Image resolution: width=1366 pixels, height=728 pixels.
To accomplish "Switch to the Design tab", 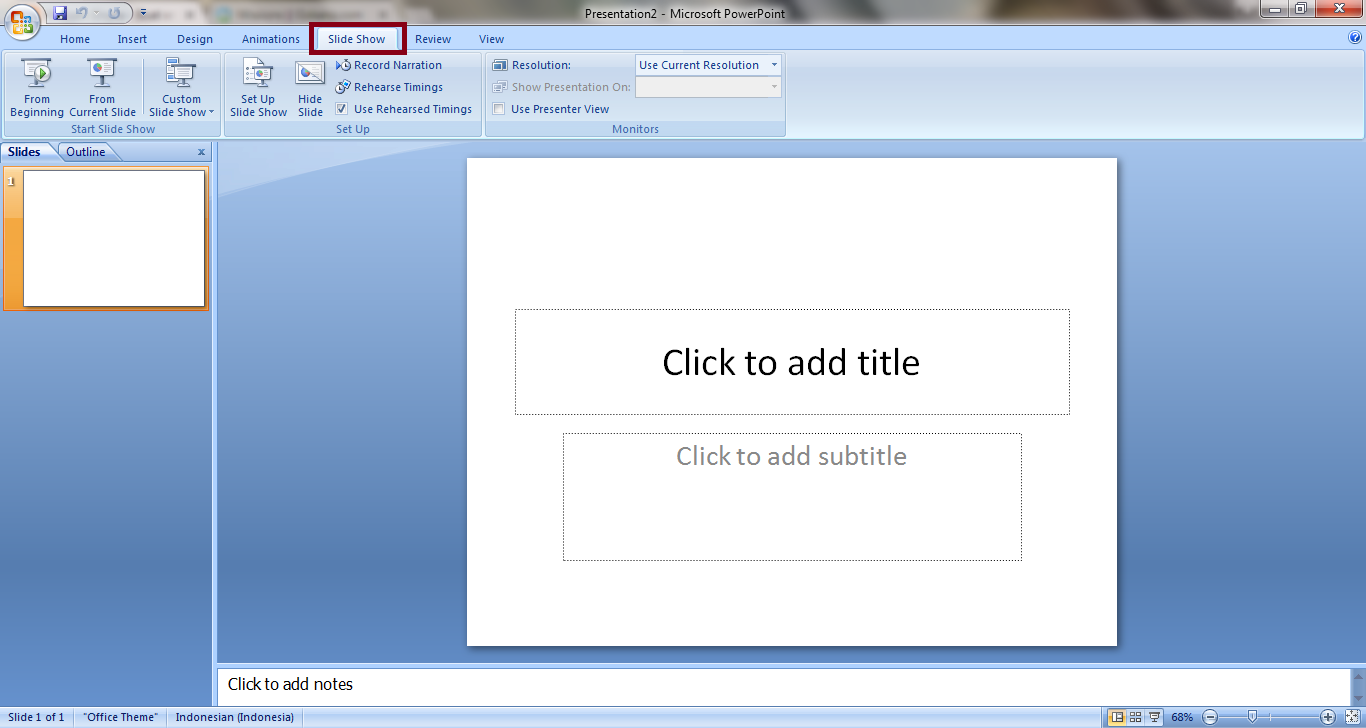I will (195, 39).
